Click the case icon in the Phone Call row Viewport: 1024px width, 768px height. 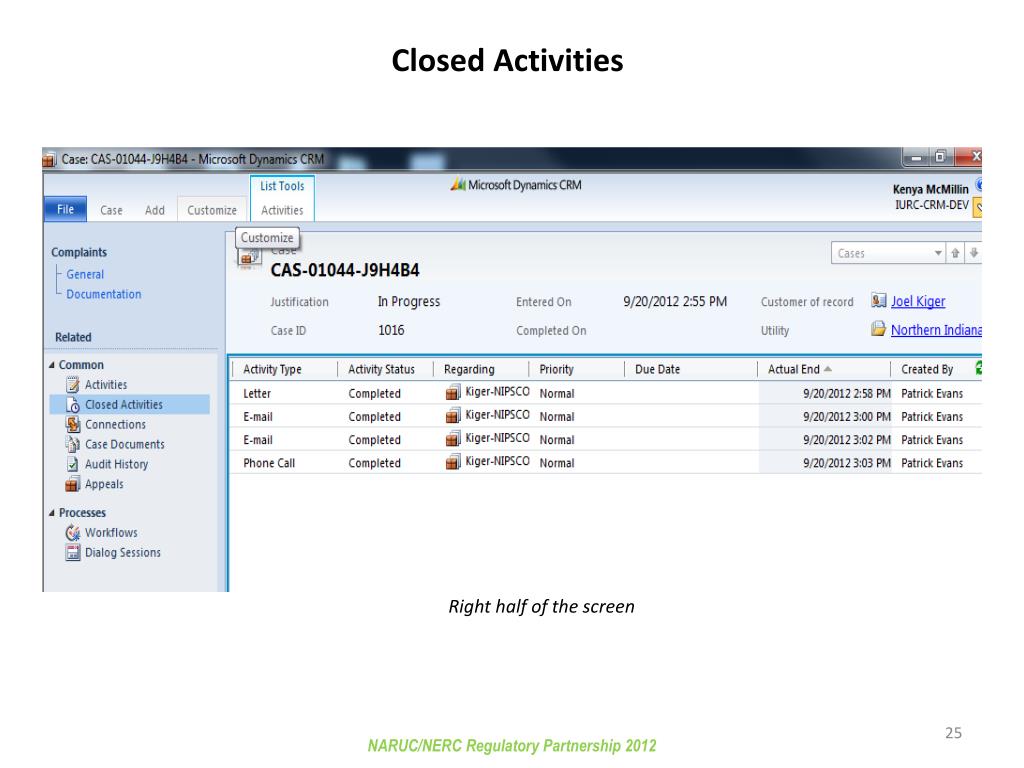tap(453, 462)
